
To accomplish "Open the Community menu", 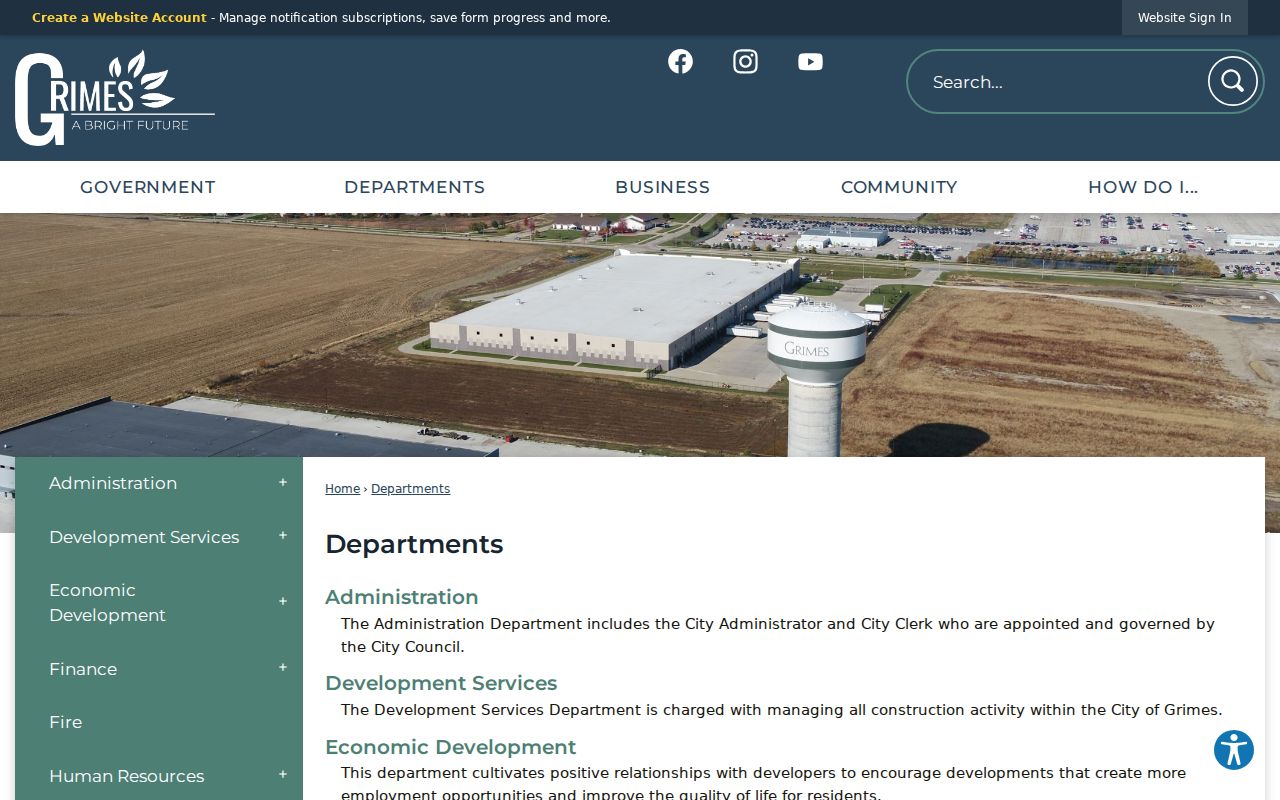I will [x=899, y=187].
